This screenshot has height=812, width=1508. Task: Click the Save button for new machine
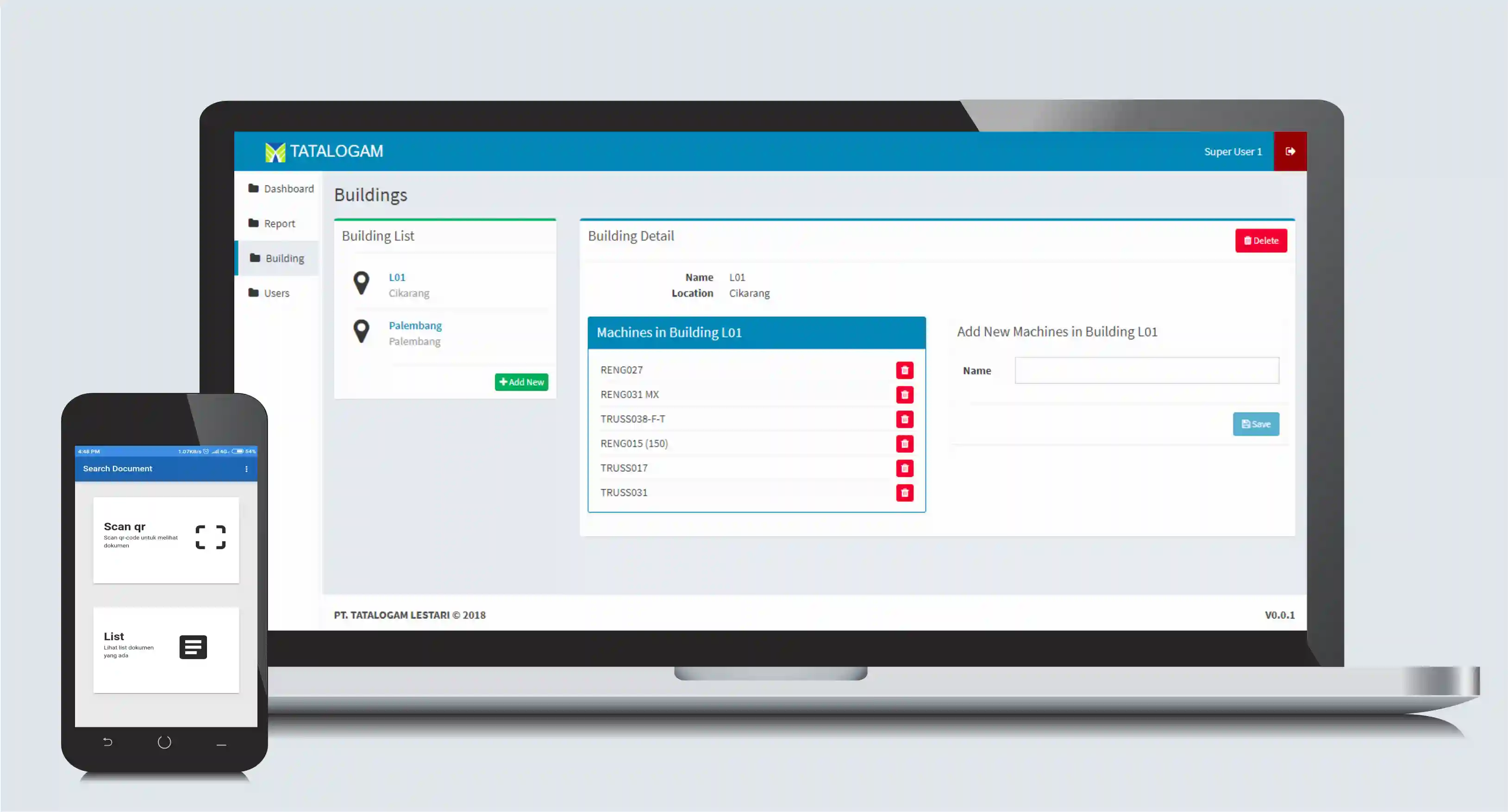[1256, 424]
